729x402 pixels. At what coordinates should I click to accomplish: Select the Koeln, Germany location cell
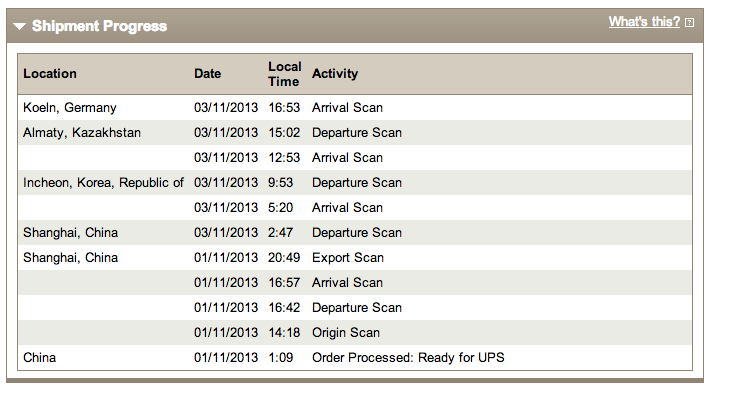(x=70, y=108)
